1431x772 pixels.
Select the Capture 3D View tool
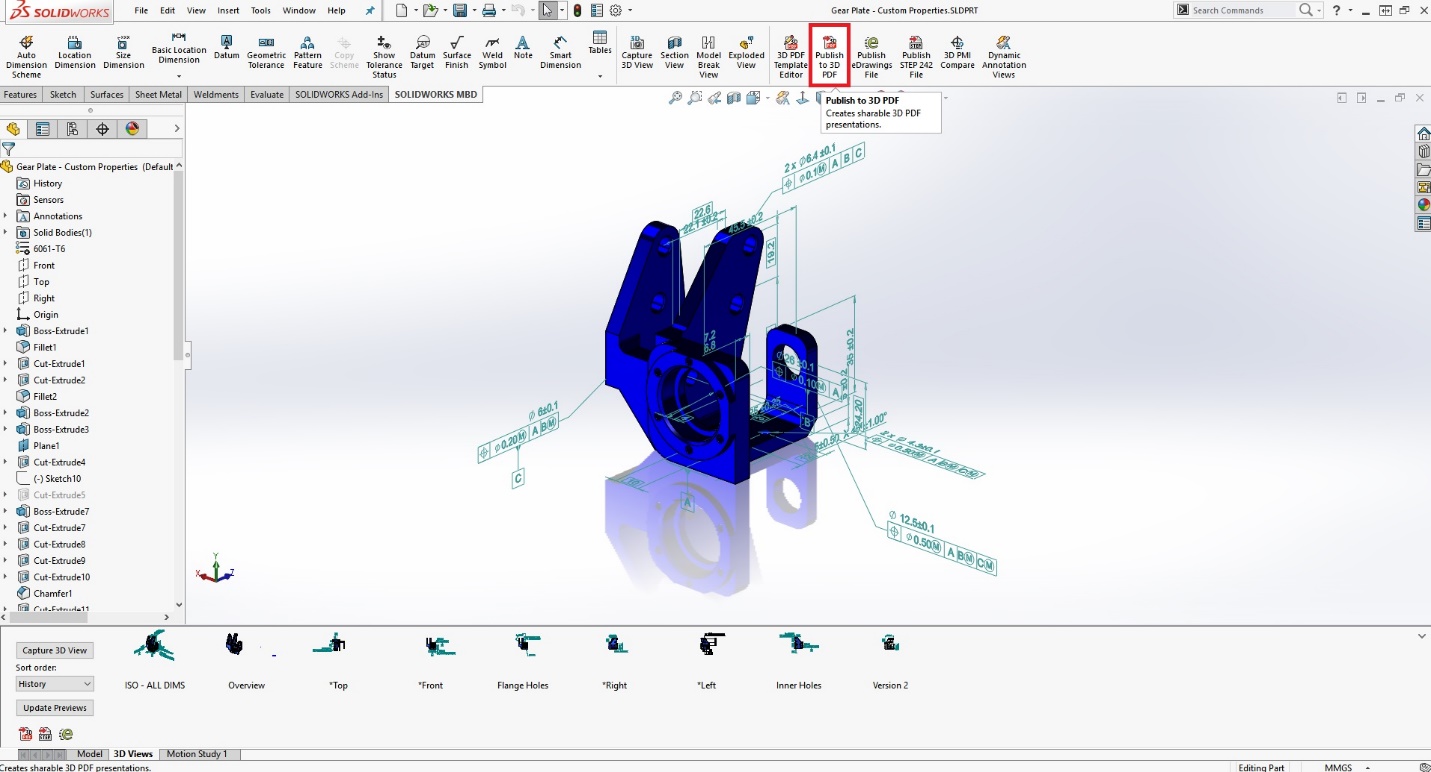[x=636, y=52]
